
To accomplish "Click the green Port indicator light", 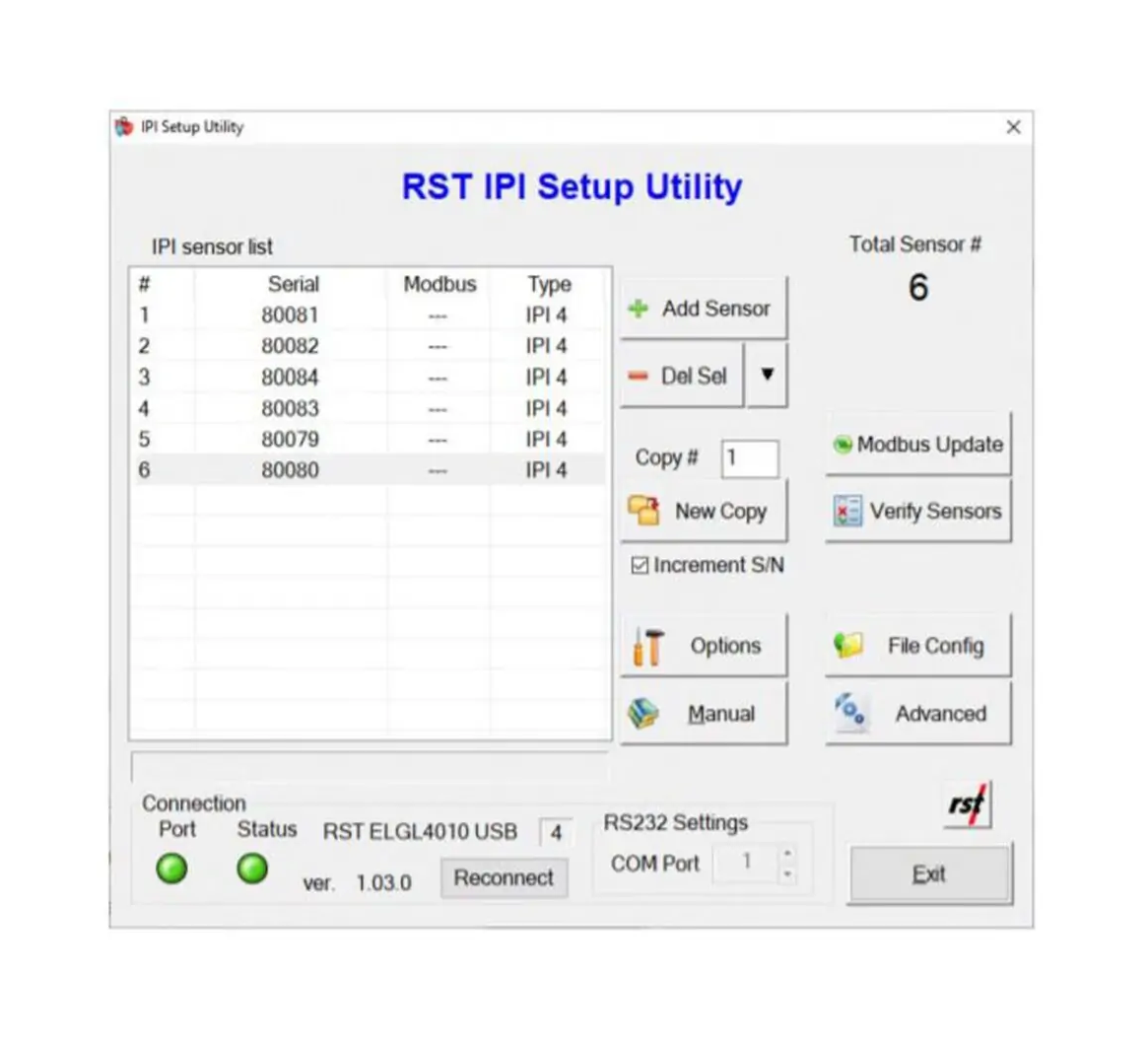I will 172,869.
